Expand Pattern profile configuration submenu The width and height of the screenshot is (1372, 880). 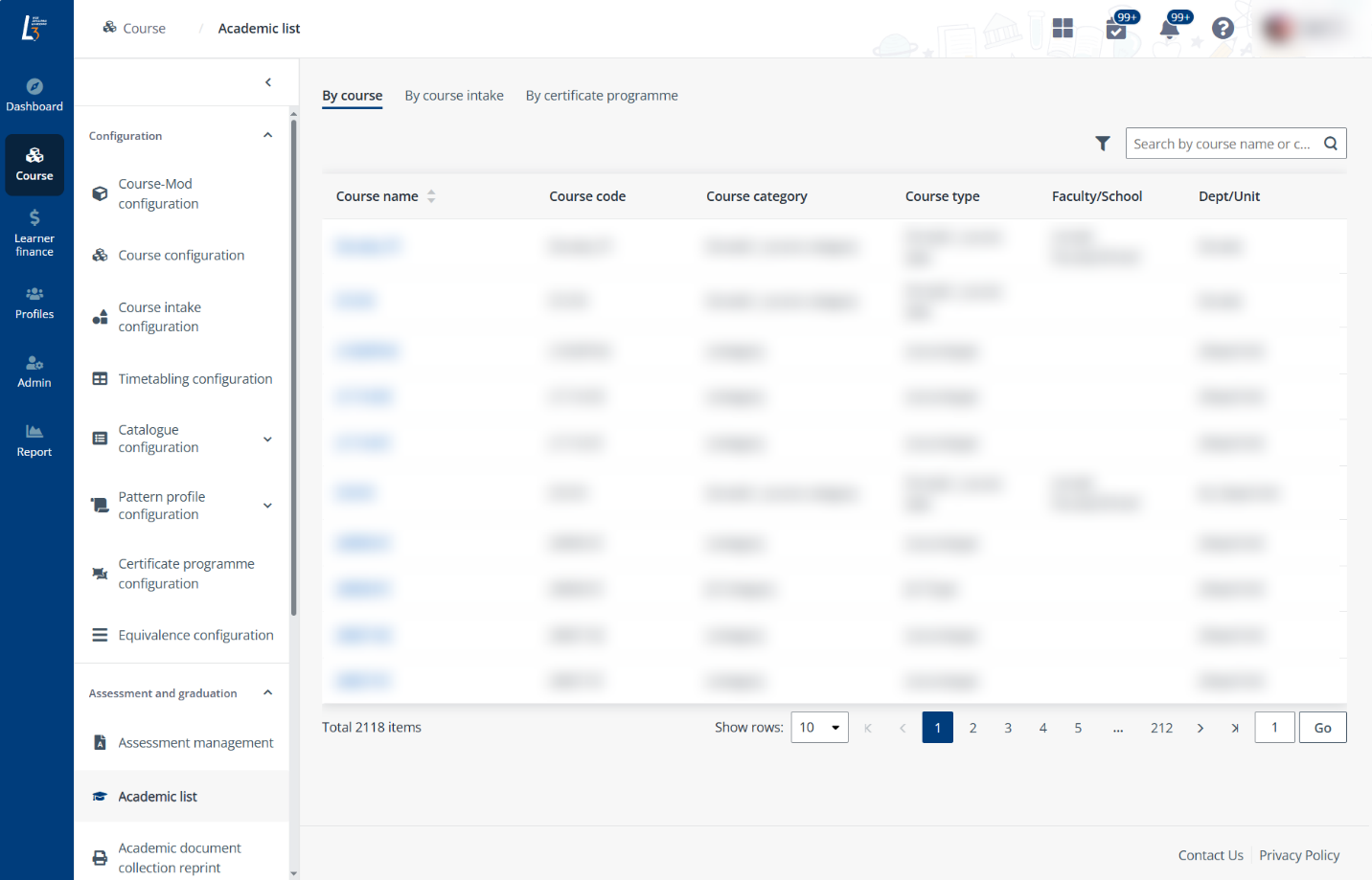point(267,506)
